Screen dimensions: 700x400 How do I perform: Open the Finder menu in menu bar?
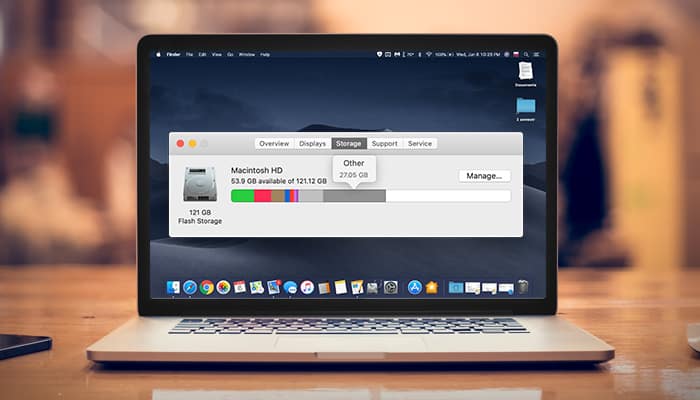pyautogui.click(x=173, y=54)
